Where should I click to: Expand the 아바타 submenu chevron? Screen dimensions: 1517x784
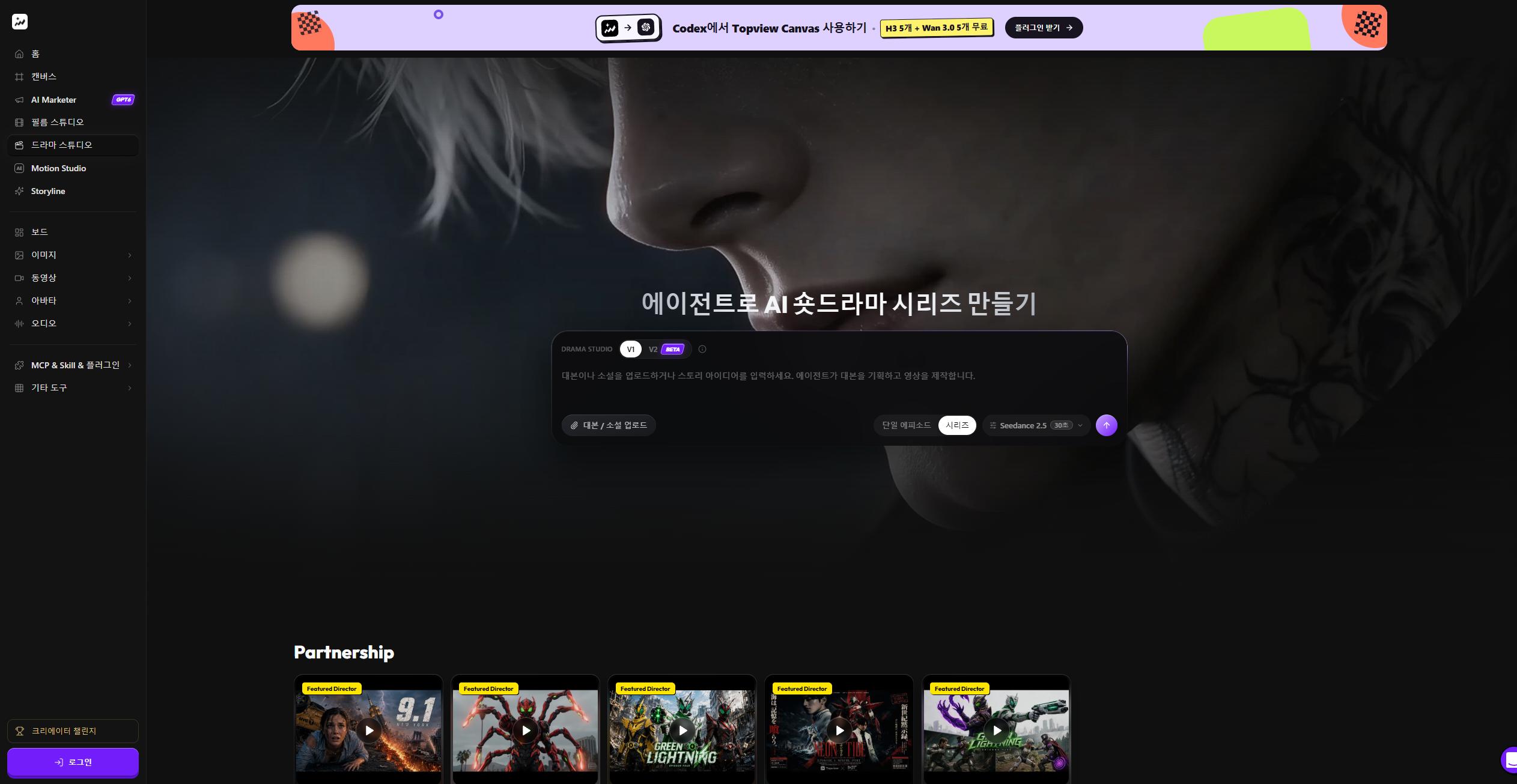[x=130, y=301]
